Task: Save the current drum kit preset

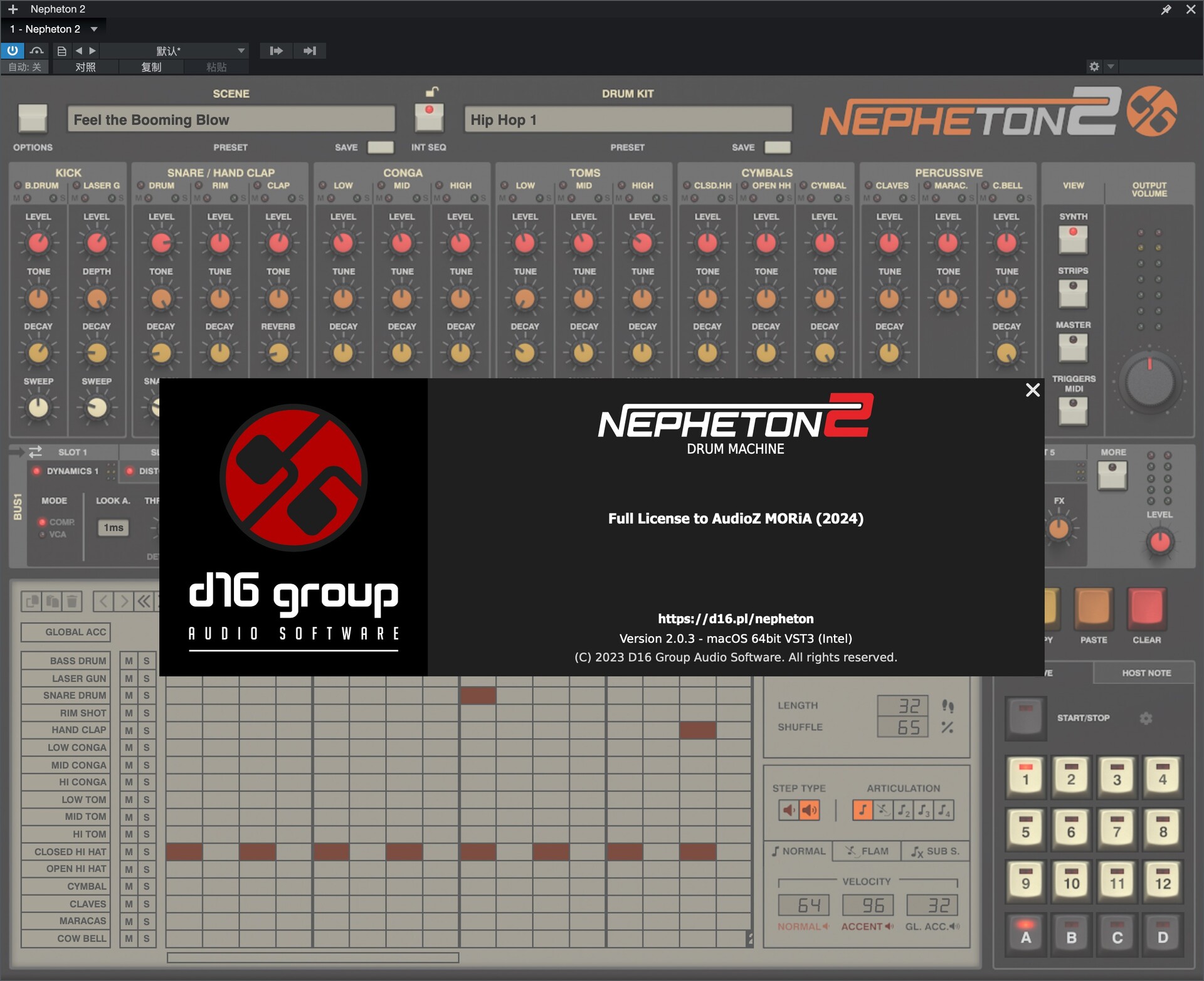Action: click(778, 147)
